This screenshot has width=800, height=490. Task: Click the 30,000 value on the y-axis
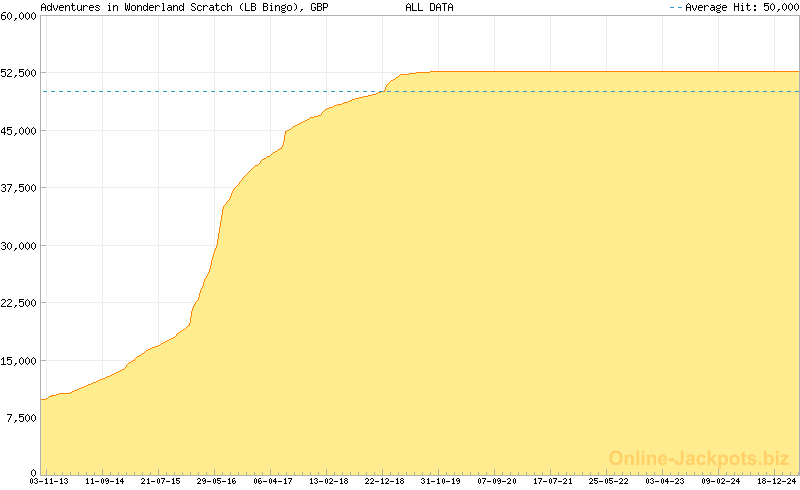pyautogui.click(x=19, y=246)
